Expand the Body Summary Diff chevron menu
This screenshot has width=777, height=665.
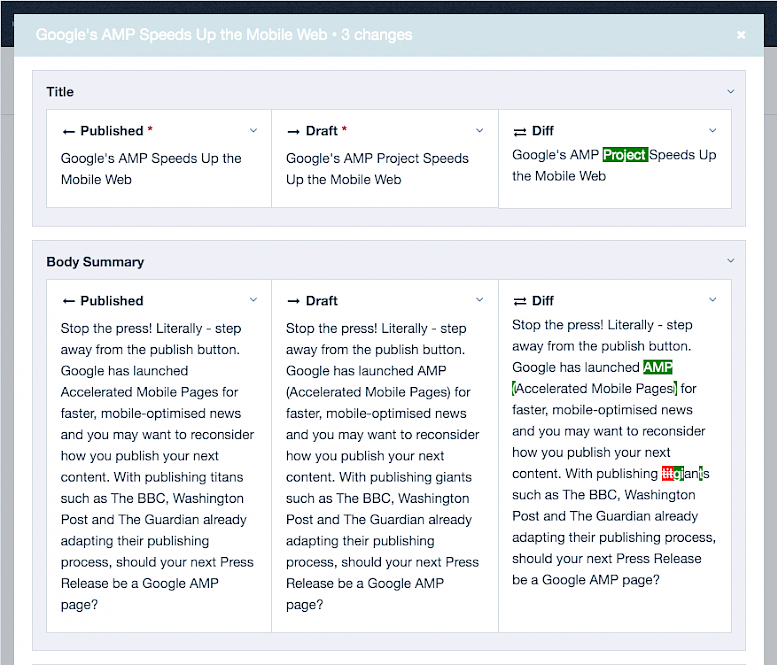coord(712,300)
